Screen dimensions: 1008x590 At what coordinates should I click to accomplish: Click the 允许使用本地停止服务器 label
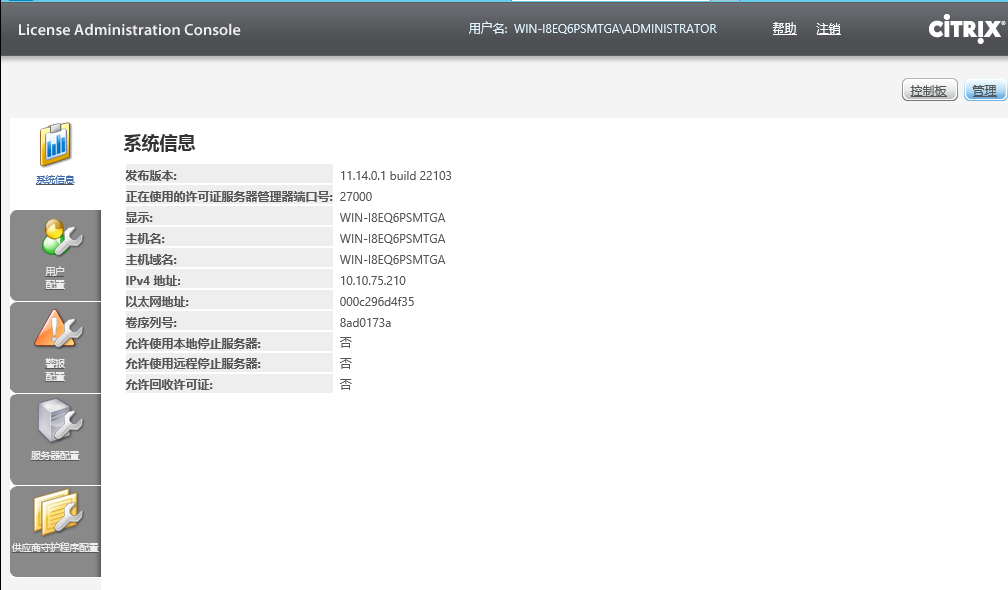[193, 343]
